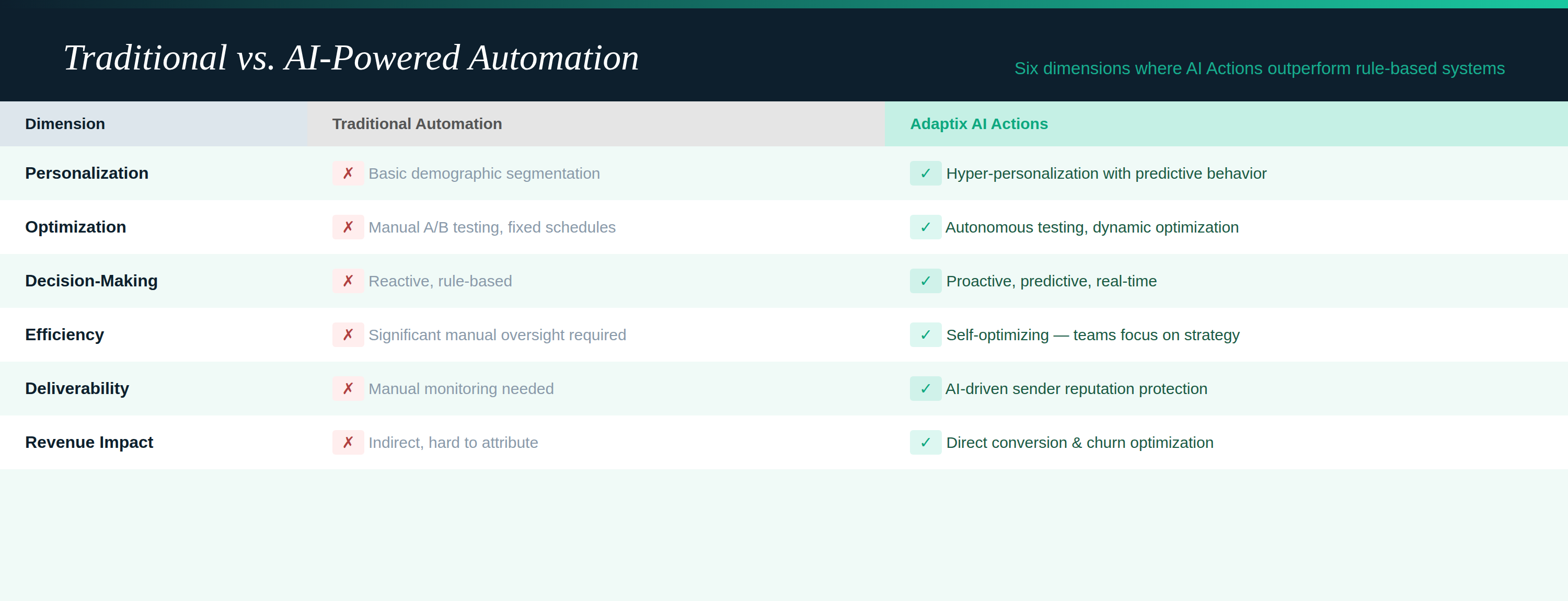Image resolution: width=1568 pixels, height=601 pixels.
Task: Click Self-optimizing teams focus on strategy text
Action: tap(1092, 335)
